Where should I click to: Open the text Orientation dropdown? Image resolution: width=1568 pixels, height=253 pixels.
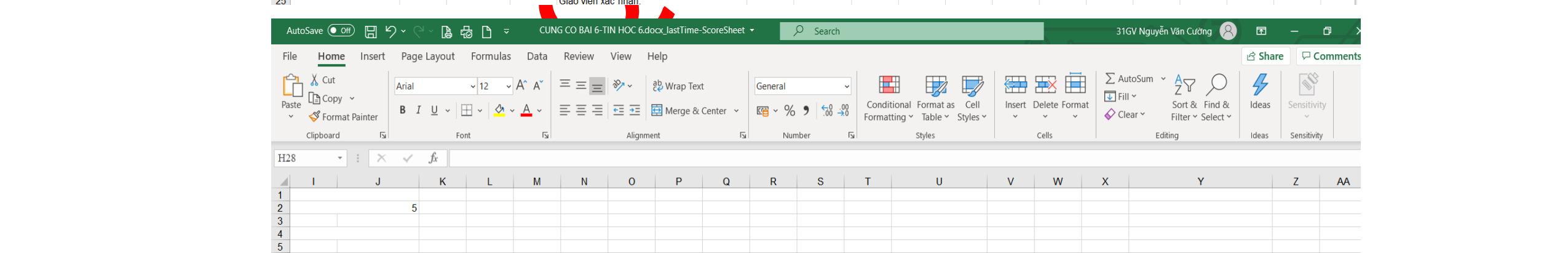click(623, 86)
